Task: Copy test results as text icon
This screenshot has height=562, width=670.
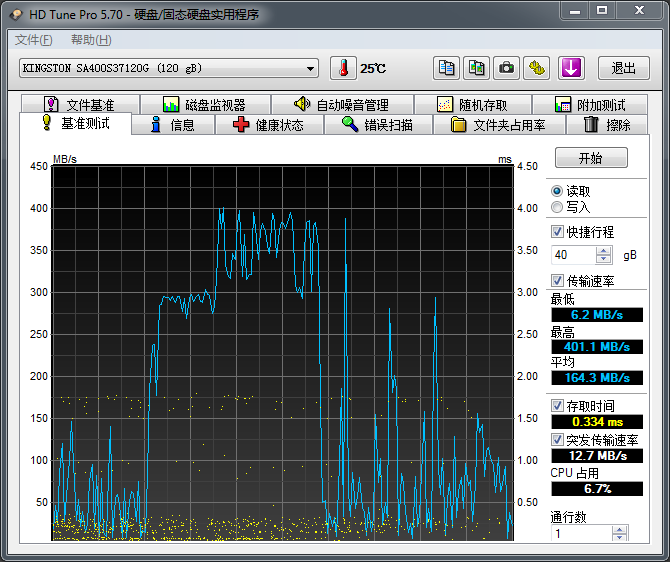Action: pos(447,68)
